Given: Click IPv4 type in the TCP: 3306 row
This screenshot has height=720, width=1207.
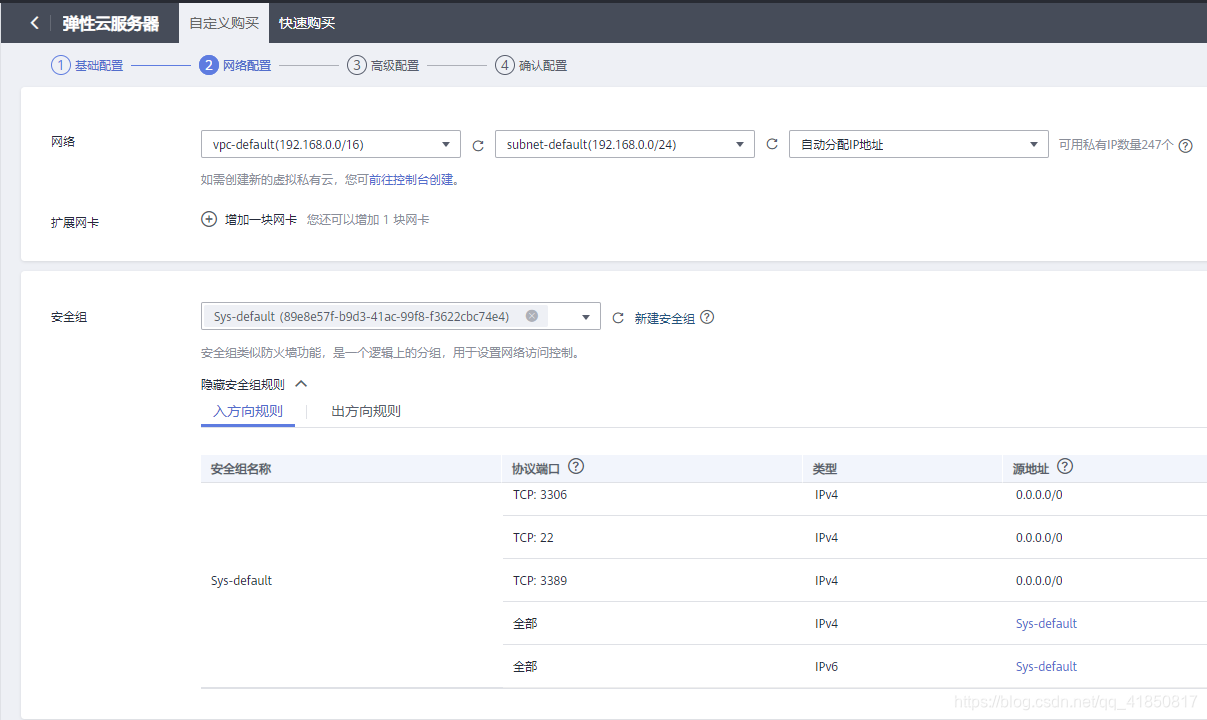Looking at the screenshot, I should tap(826, 494).
